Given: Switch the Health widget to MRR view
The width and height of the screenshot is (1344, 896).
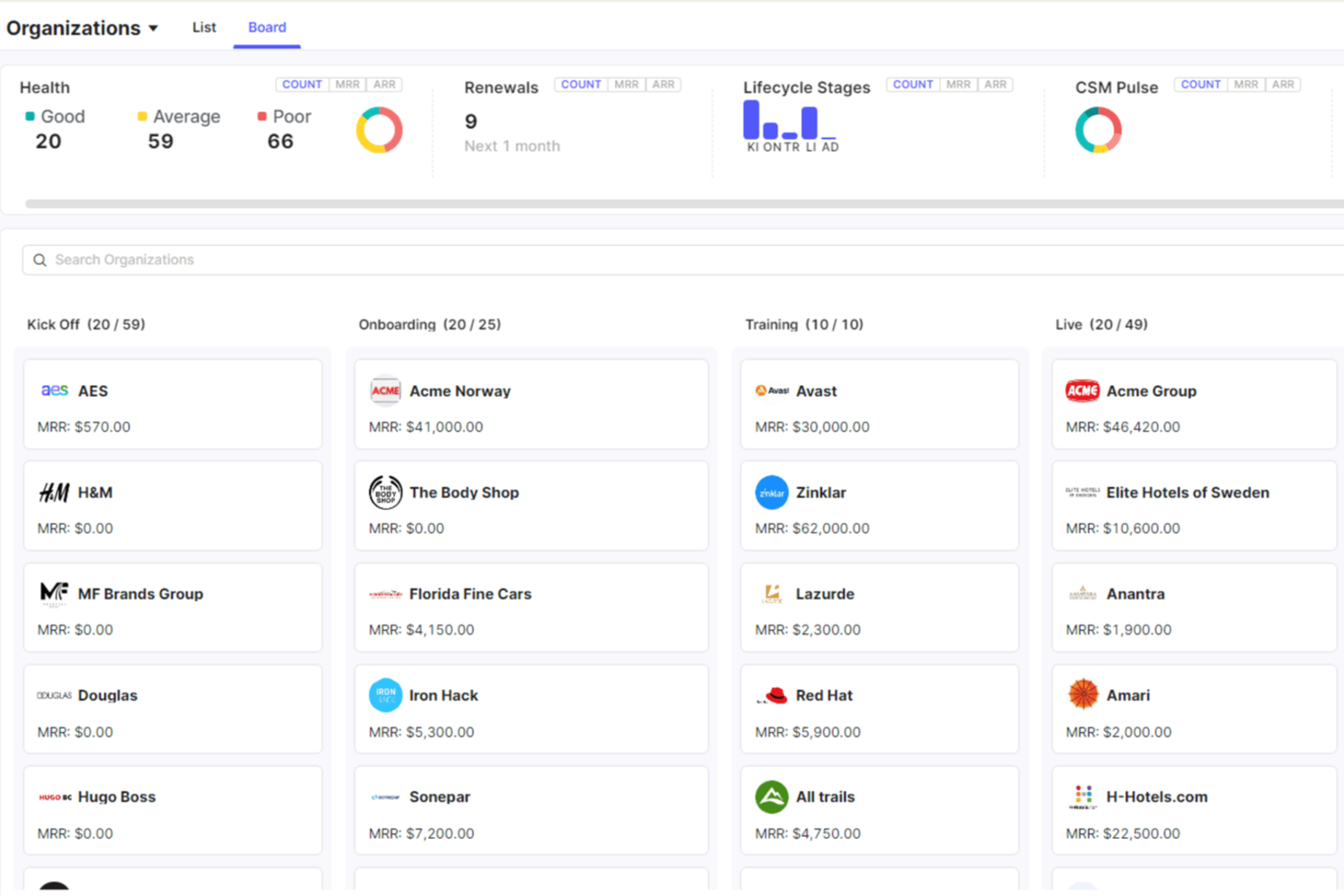Looking at the screenshot, I should [x=346, y=84].
